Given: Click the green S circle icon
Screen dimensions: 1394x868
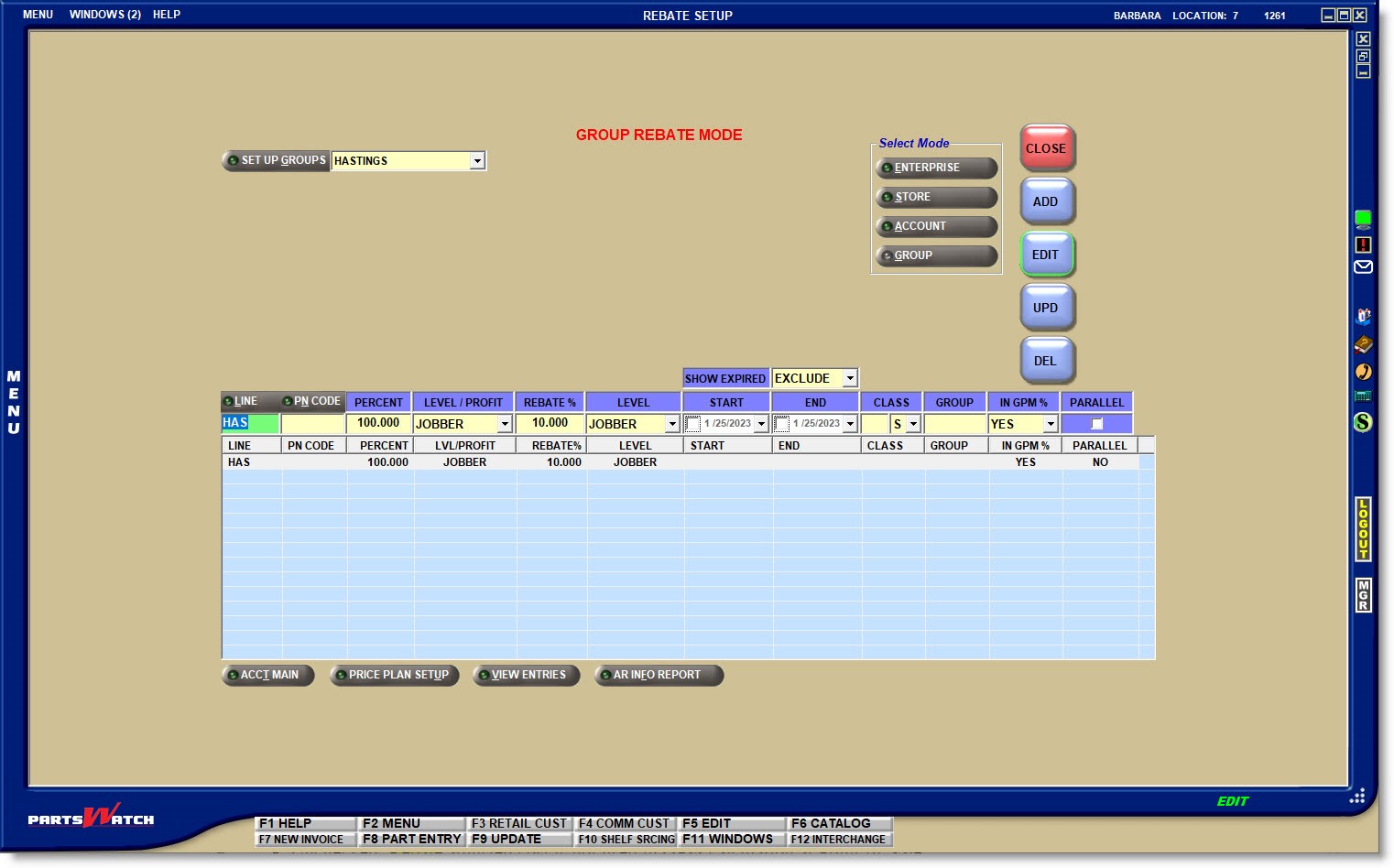Looking at the screenshot, I should click(1363, 422).
